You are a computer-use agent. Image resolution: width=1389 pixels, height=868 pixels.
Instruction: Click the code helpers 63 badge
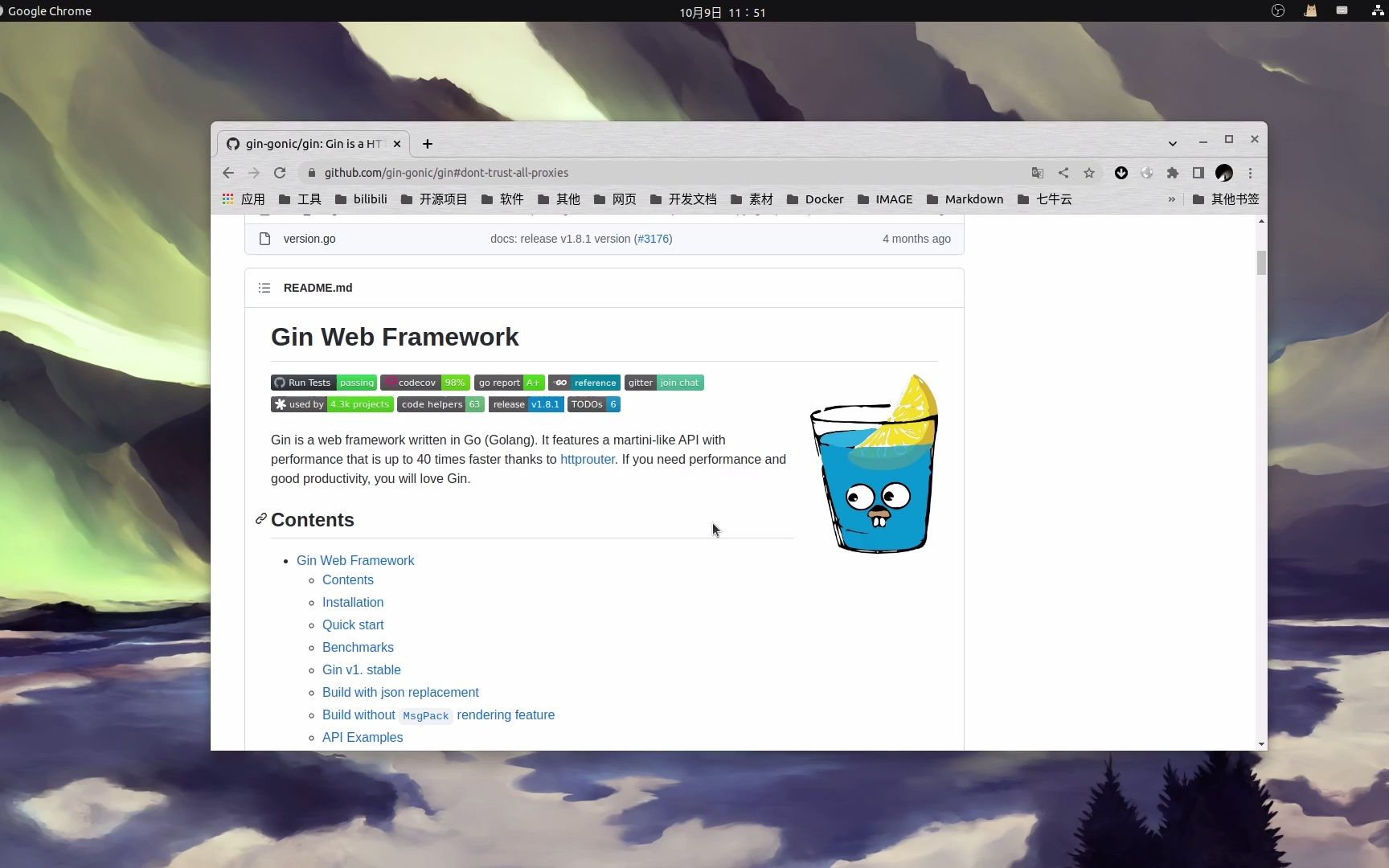[440, 404]
